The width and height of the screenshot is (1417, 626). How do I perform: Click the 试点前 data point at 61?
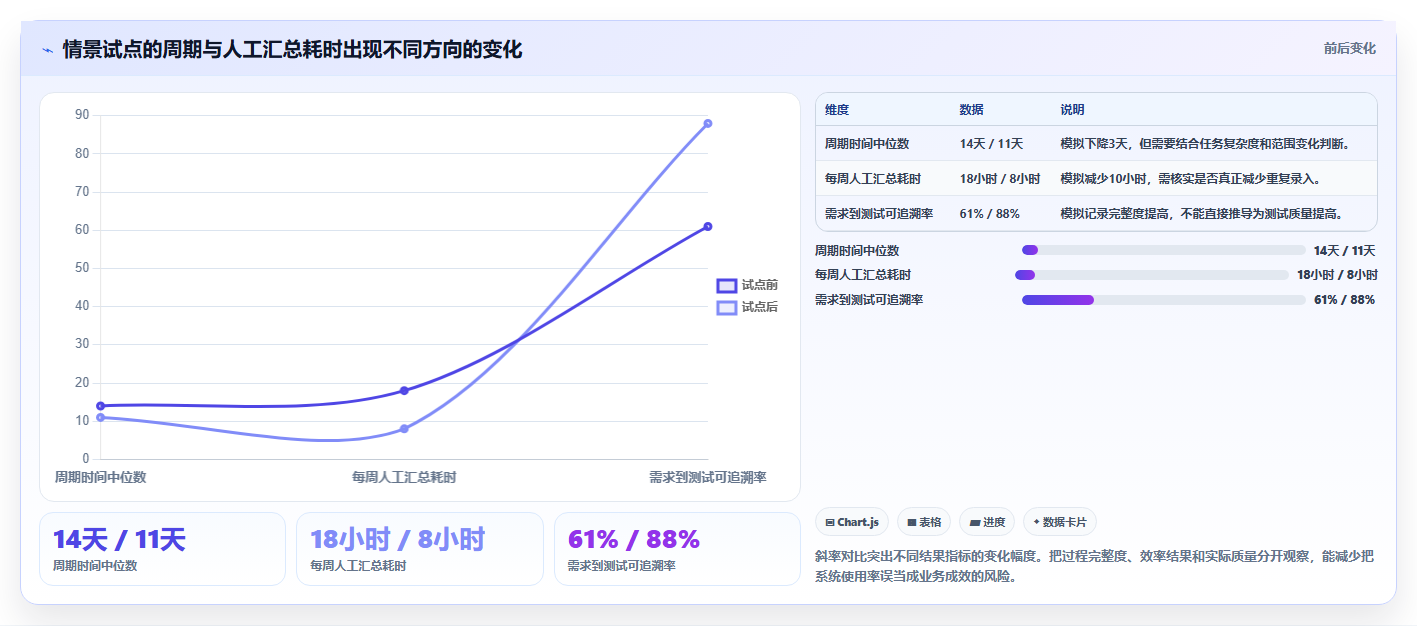708,226
